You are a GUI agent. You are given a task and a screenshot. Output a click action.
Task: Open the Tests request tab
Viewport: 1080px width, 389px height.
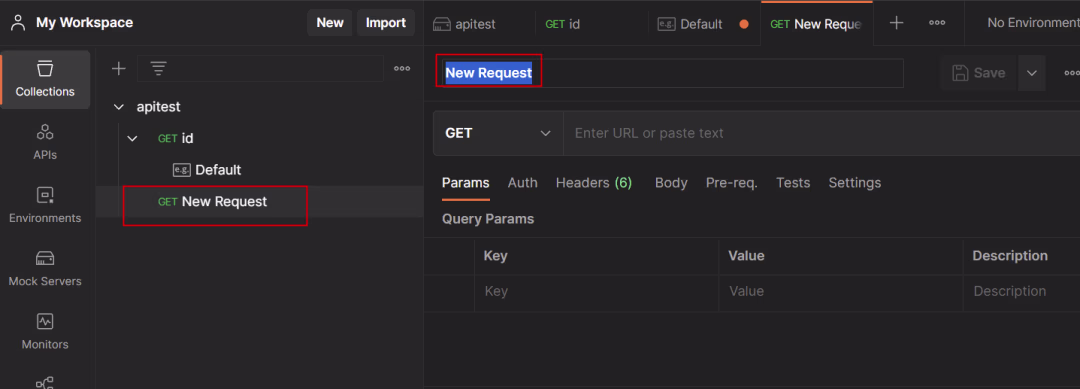pyautogui.click(x=793, y=183)
